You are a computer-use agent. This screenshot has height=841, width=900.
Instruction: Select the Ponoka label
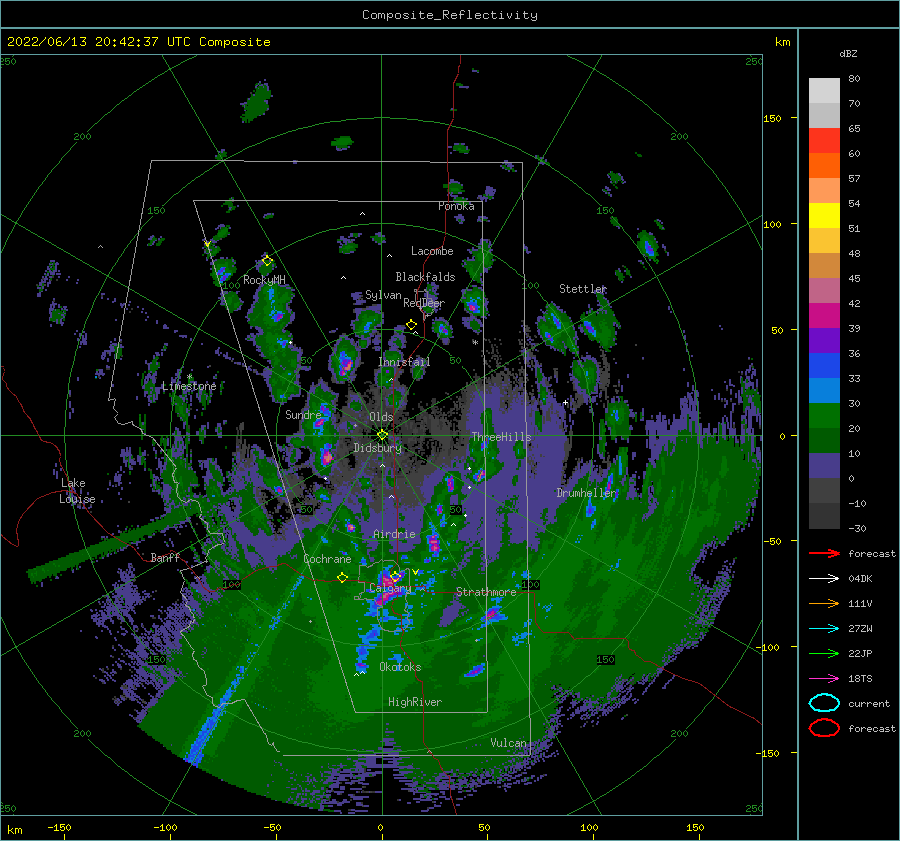(x=456, y=206)
